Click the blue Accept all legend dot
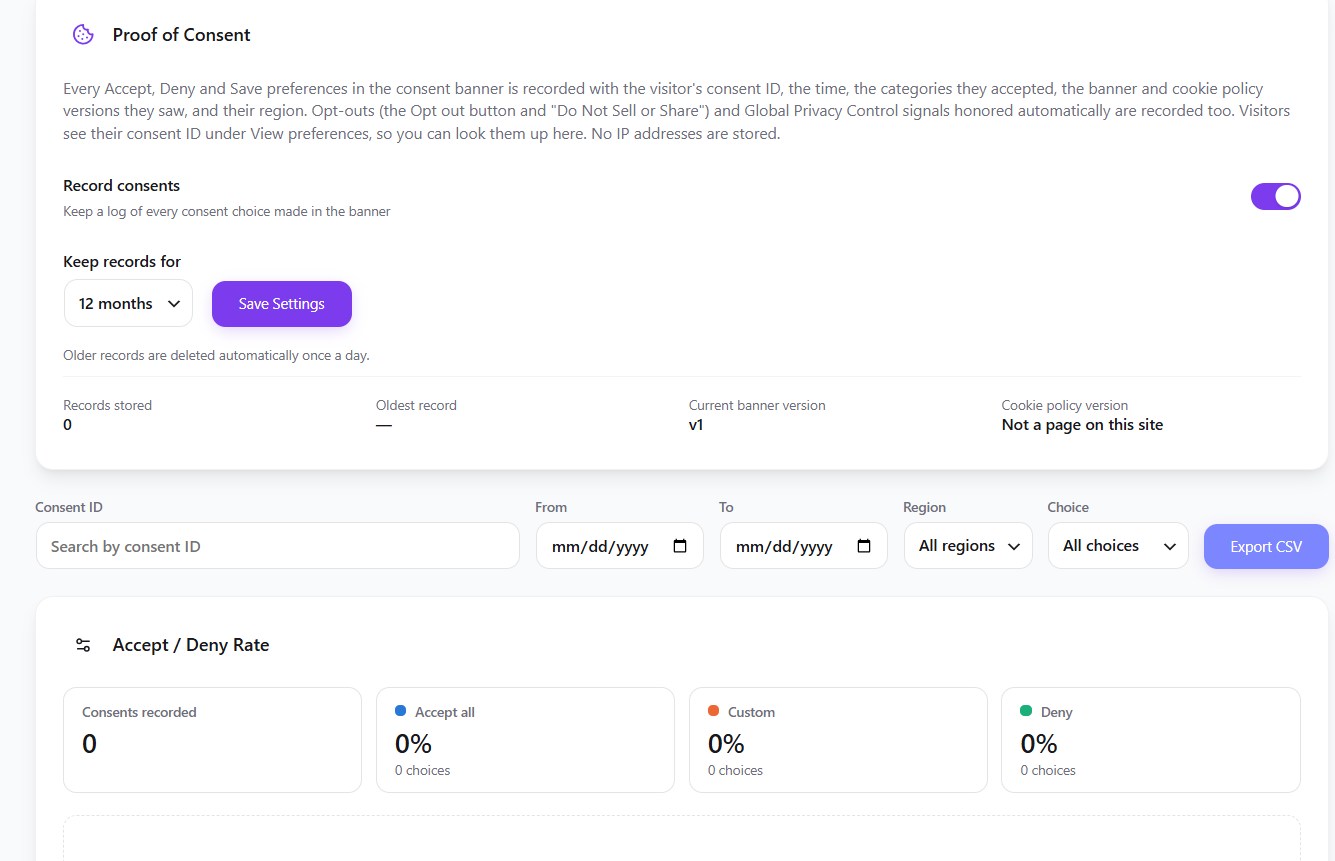 click(x=401, y=711)
